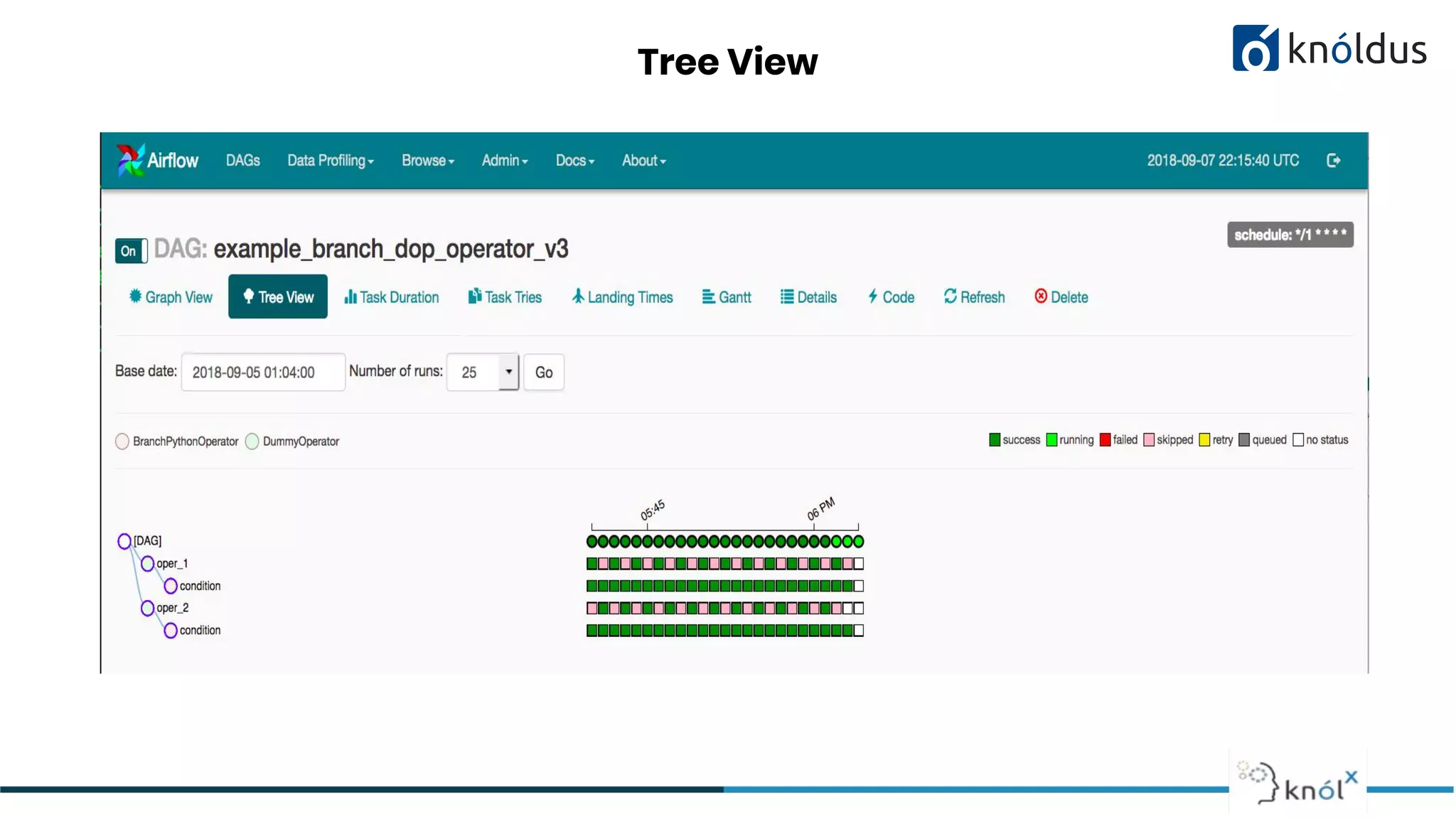Click the Base date input field
Image resolution: width=1456 pixels, height=819 pixels.
coord(263,372)
